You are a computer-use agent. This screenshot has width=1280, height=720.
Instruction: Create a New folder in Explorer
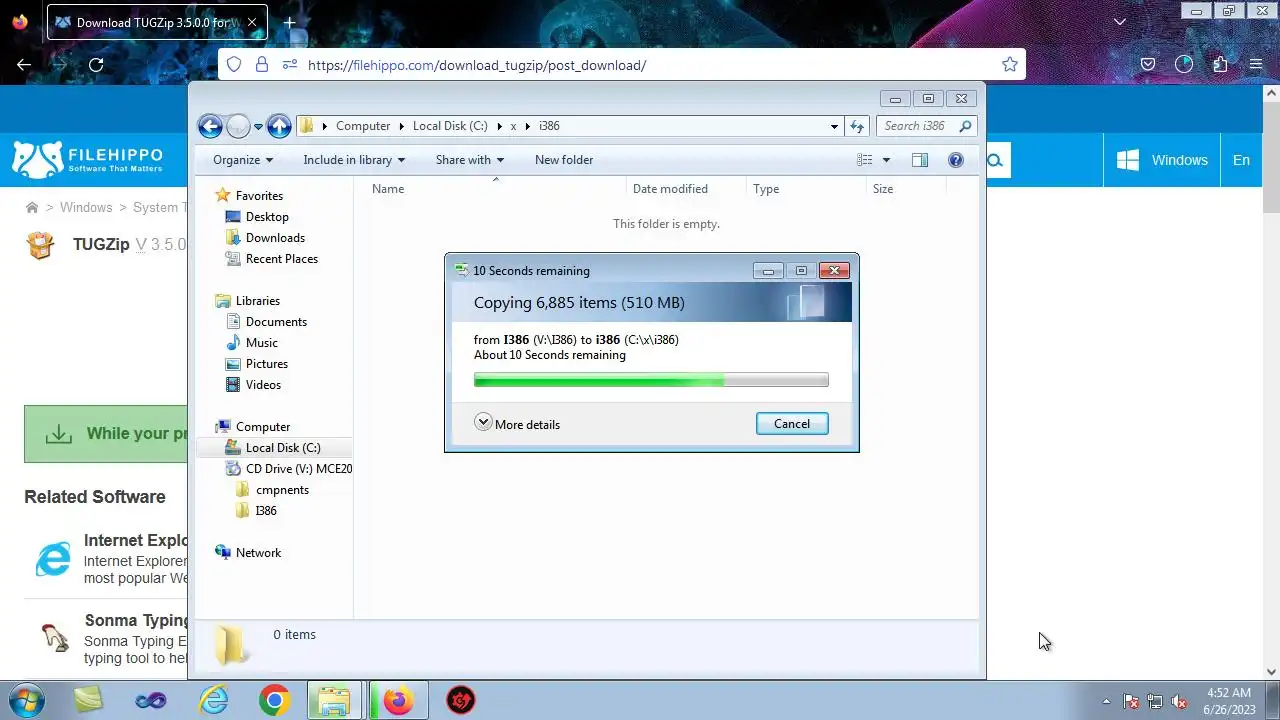coord(564,160)
